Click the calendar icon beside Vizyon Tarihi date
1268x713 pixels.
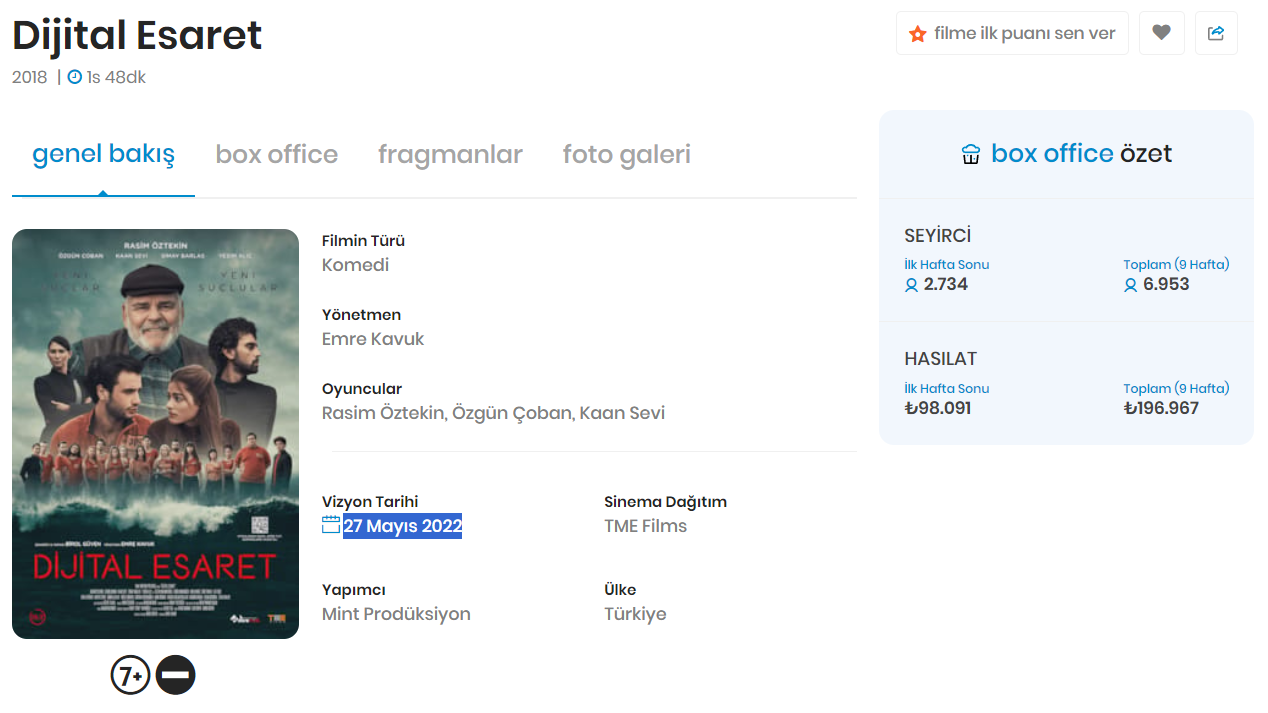click(331, 525)
